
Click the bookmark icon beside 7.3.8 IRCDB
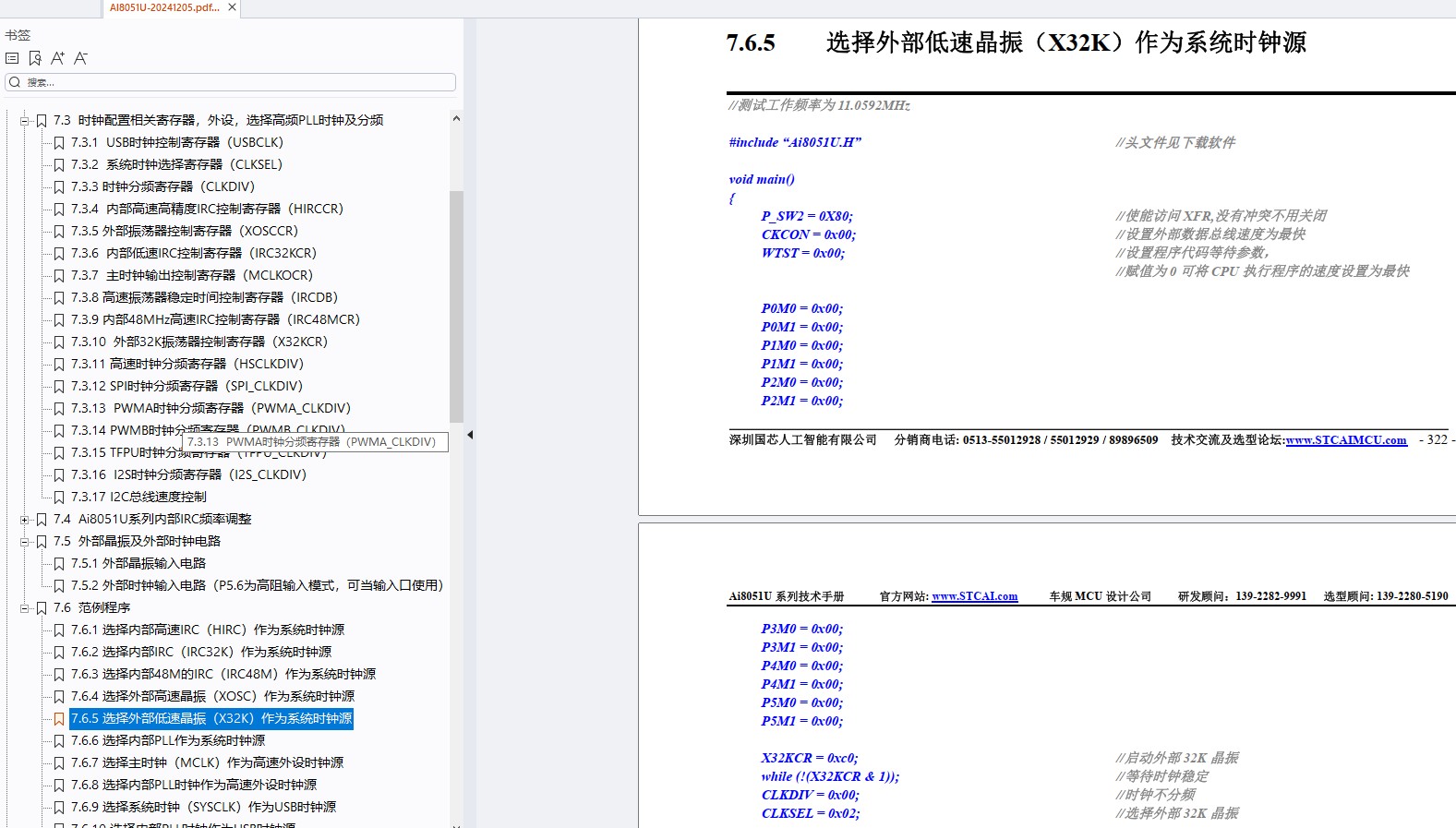coord(59,298)
